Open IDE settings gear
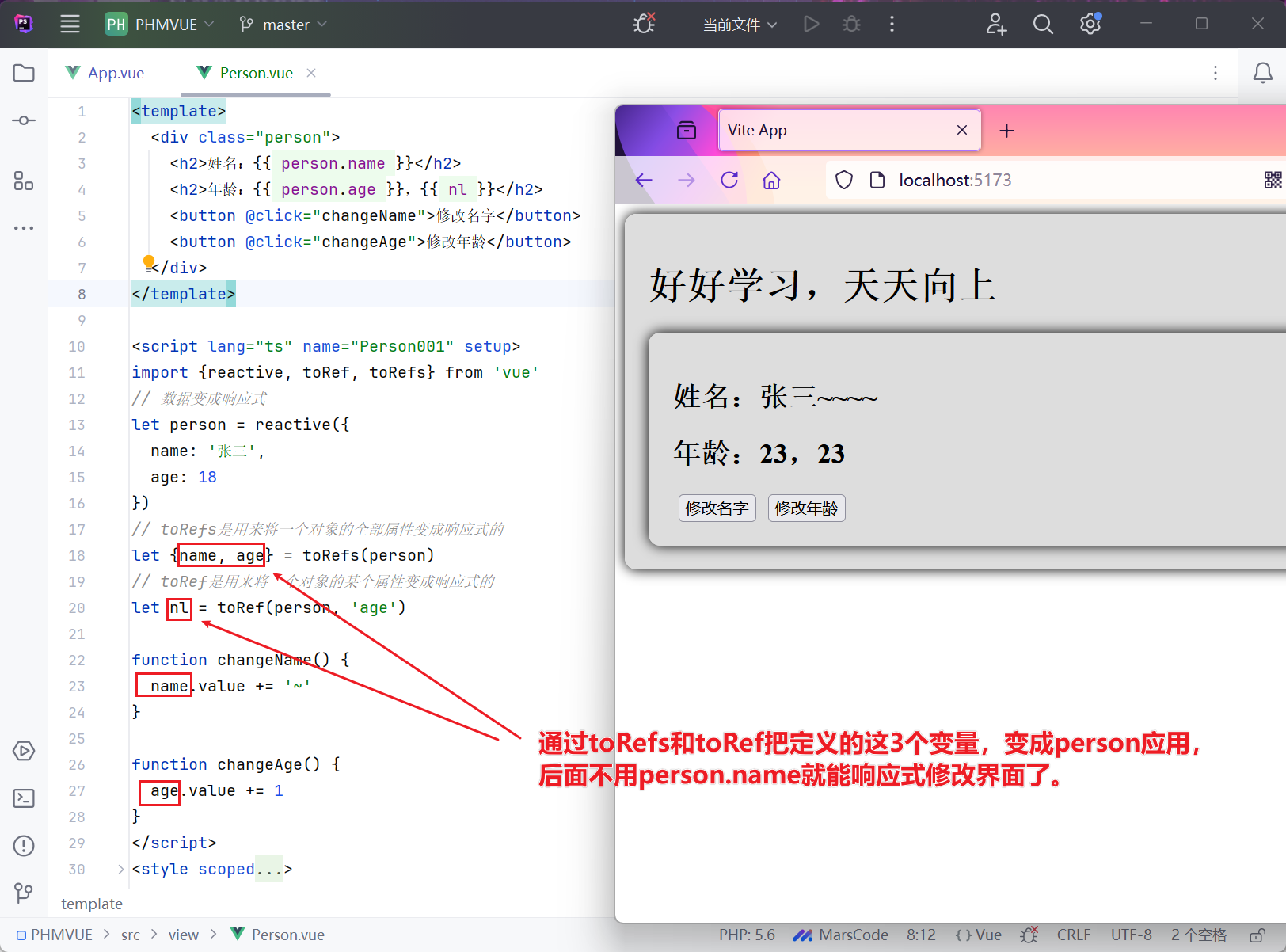This screenshot has width=1286, height=952. tap(1090, 24)
